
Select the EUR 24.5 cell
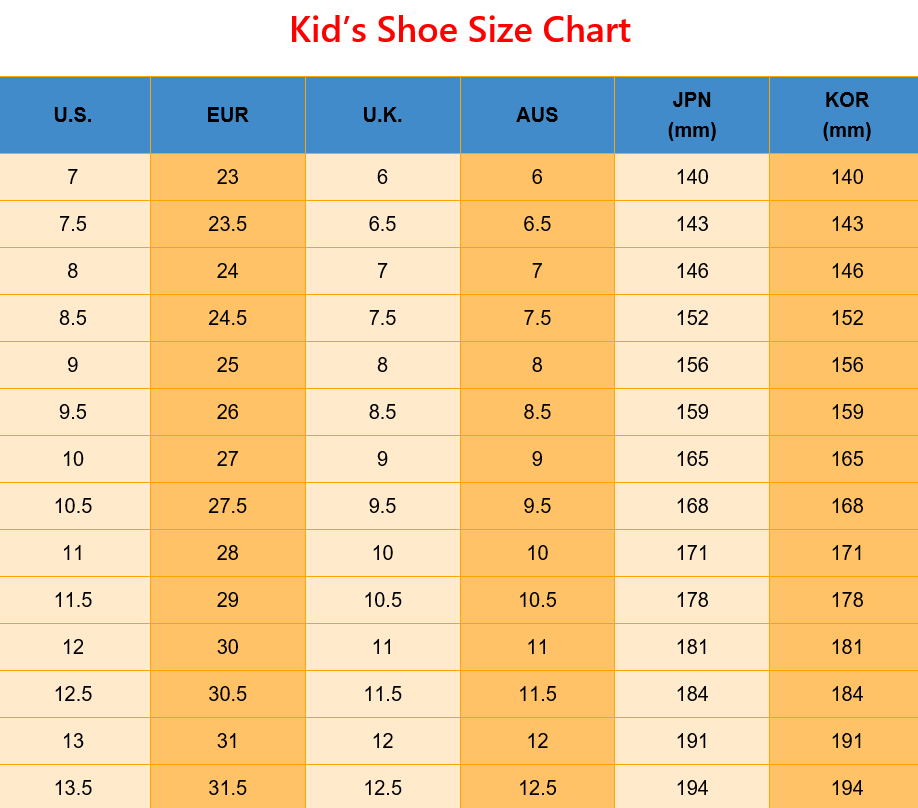pos(228,318)
